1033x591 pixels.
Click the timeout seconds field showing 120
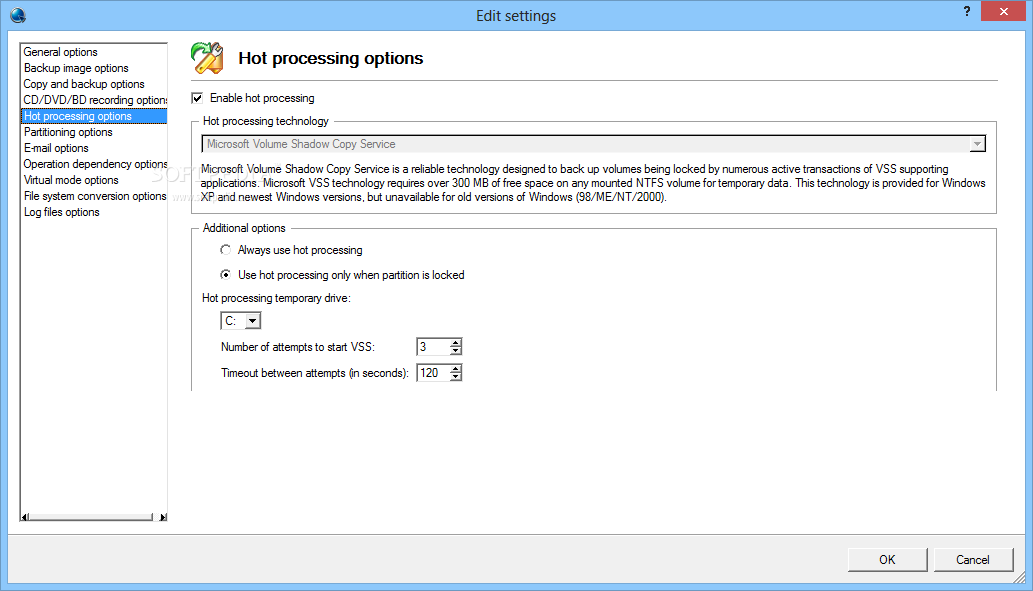433,373
